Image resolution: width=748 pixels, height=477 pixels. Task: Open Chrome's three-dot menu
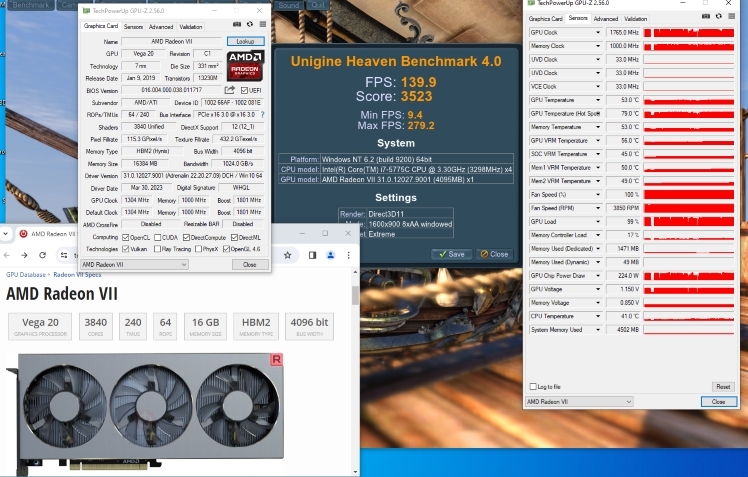(347, 255)
